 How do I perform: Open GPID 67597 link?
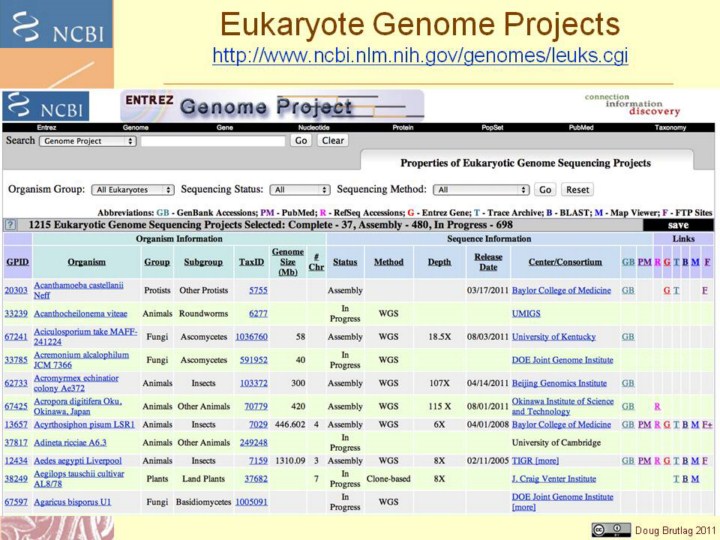pos(16,502)
